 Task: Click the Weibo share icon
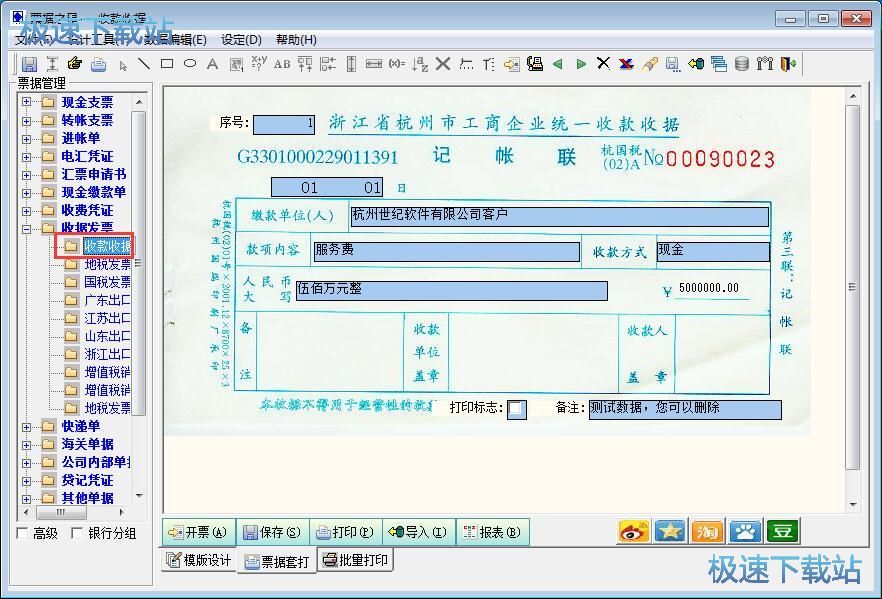(634, 531)
